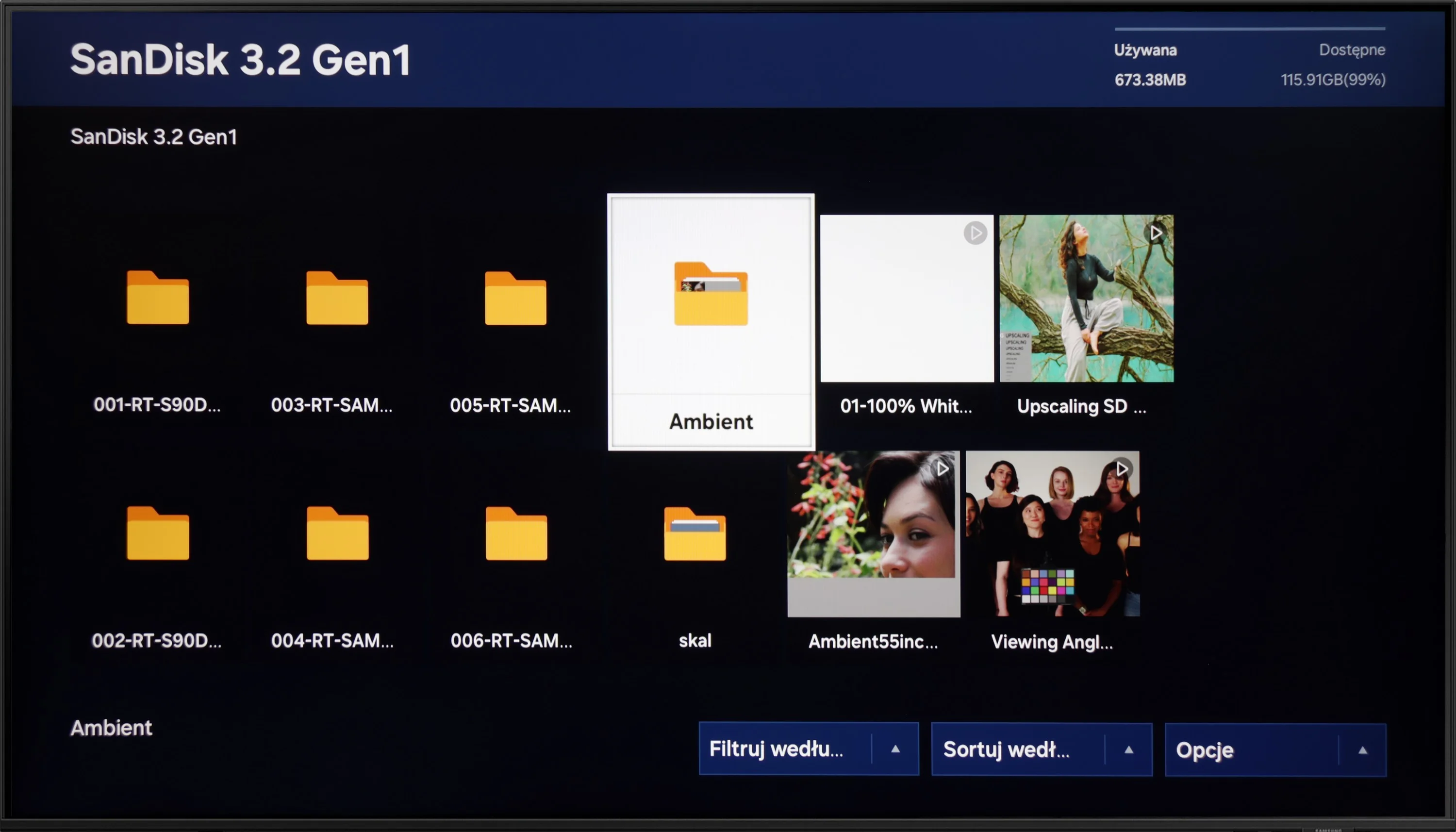Click the '002-RT-S90D...' folder label
The height and width of the screenshot is (832, 1456).
pos(156,641)
